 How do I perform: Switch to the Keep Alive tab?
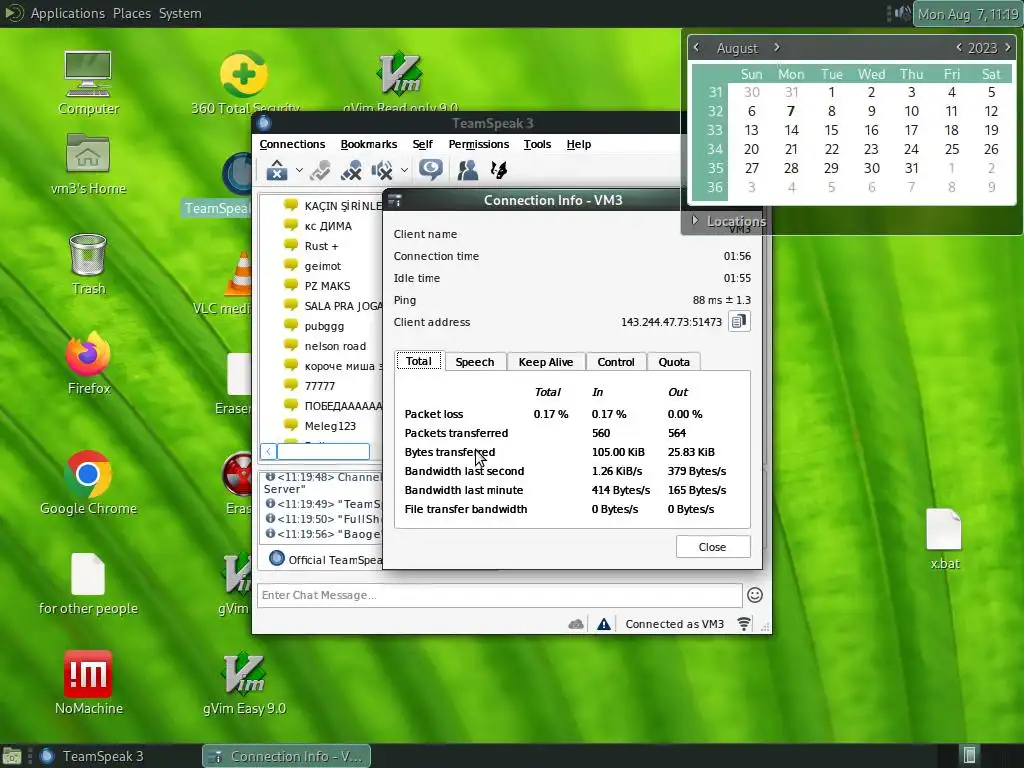click(546, 362)
